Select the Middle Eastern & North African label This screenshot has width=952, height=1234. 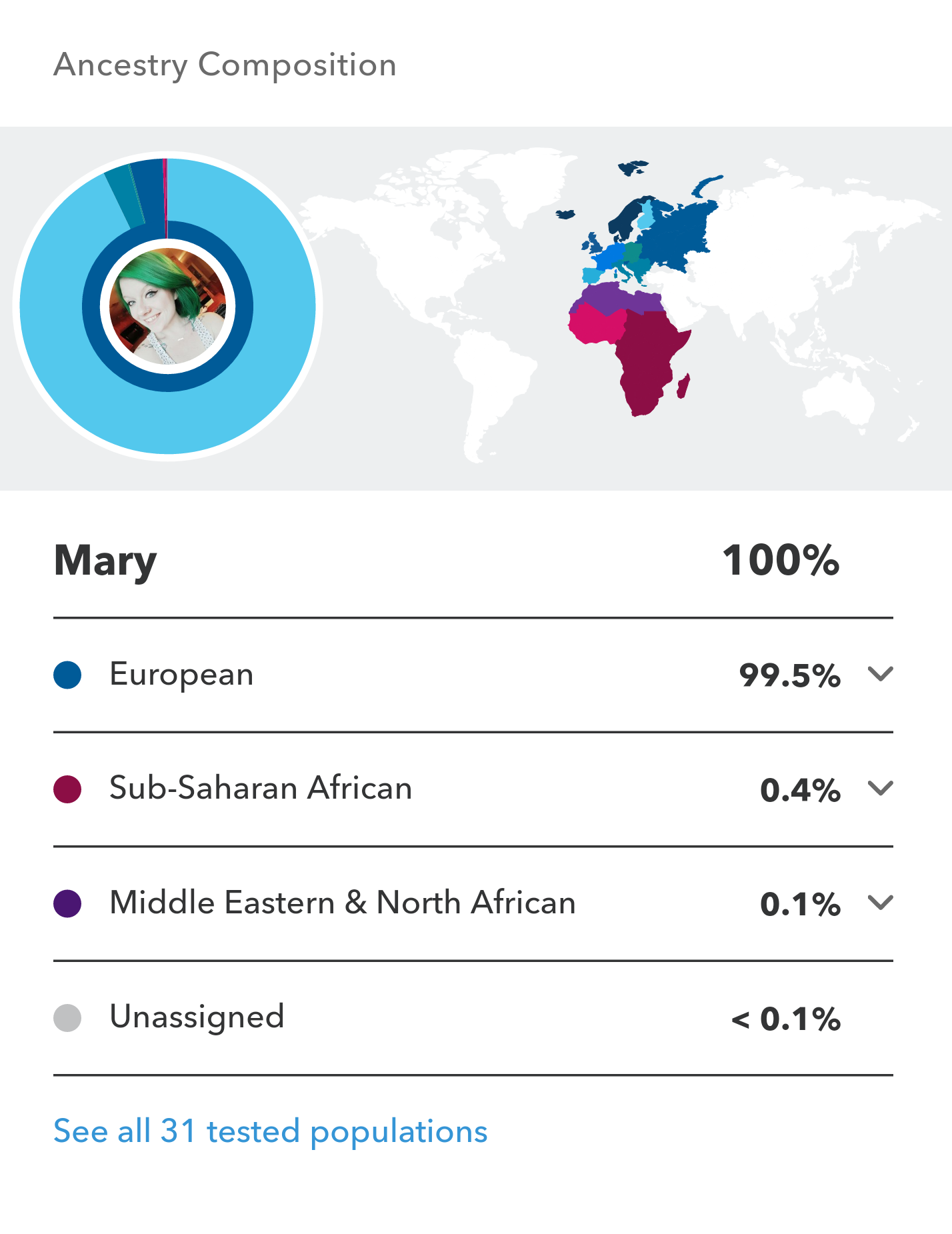(x=343, y=903)
